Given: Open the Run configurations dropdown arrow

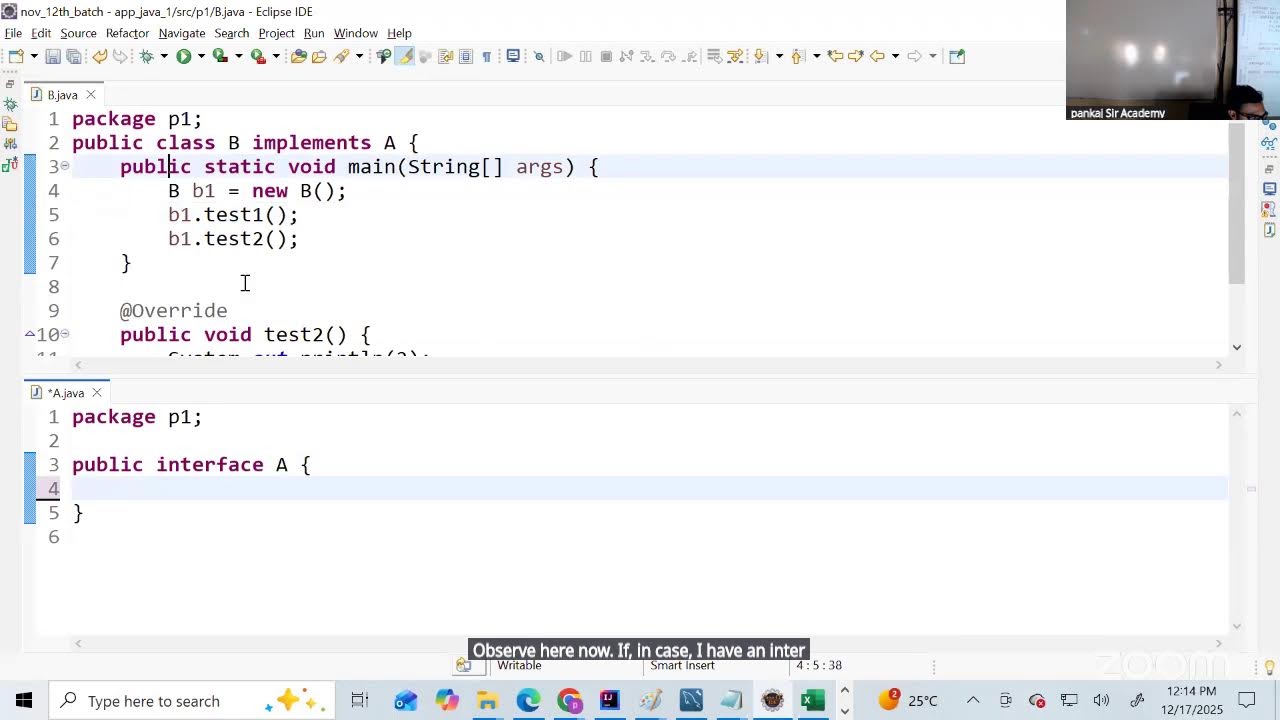Looking at the screenshot, I should [201, 56].
